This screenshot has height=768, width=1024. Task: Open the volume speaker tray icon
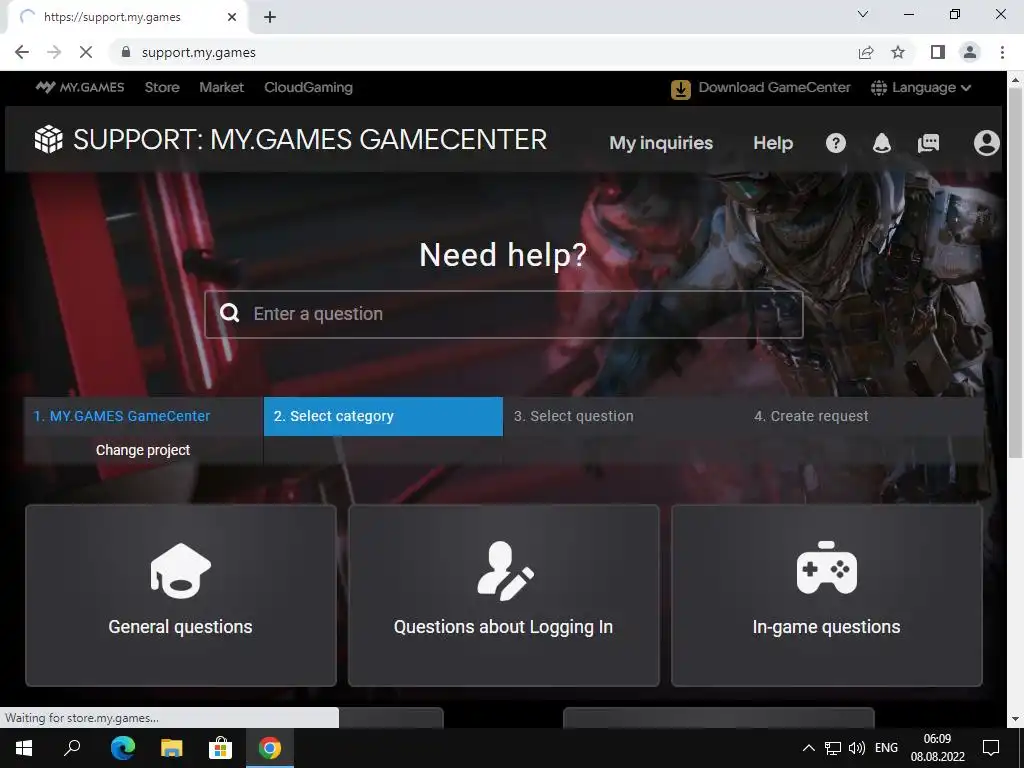(x=856, y=748)
